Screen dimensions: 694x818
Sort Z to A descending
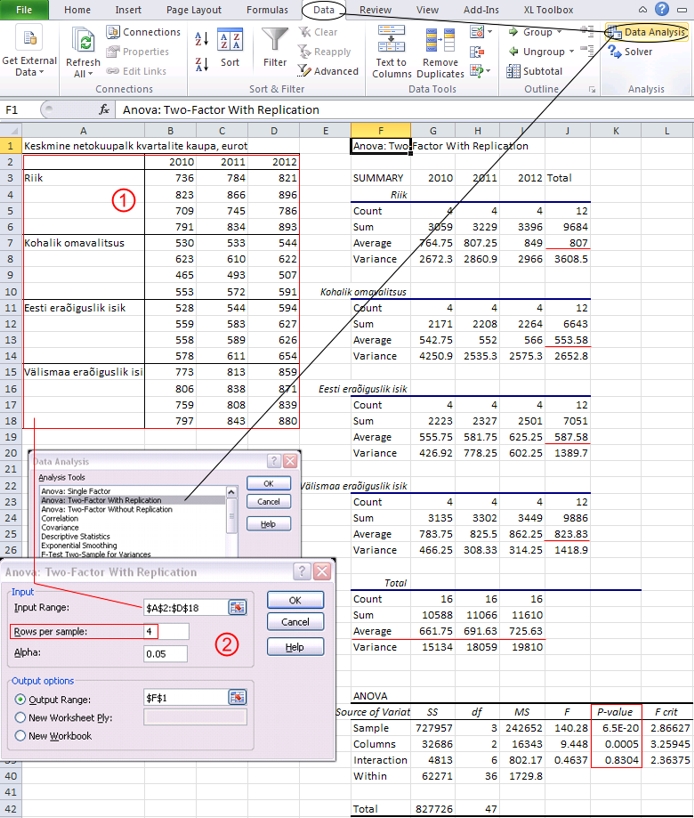pyautogui.click(x=201, y=65)
